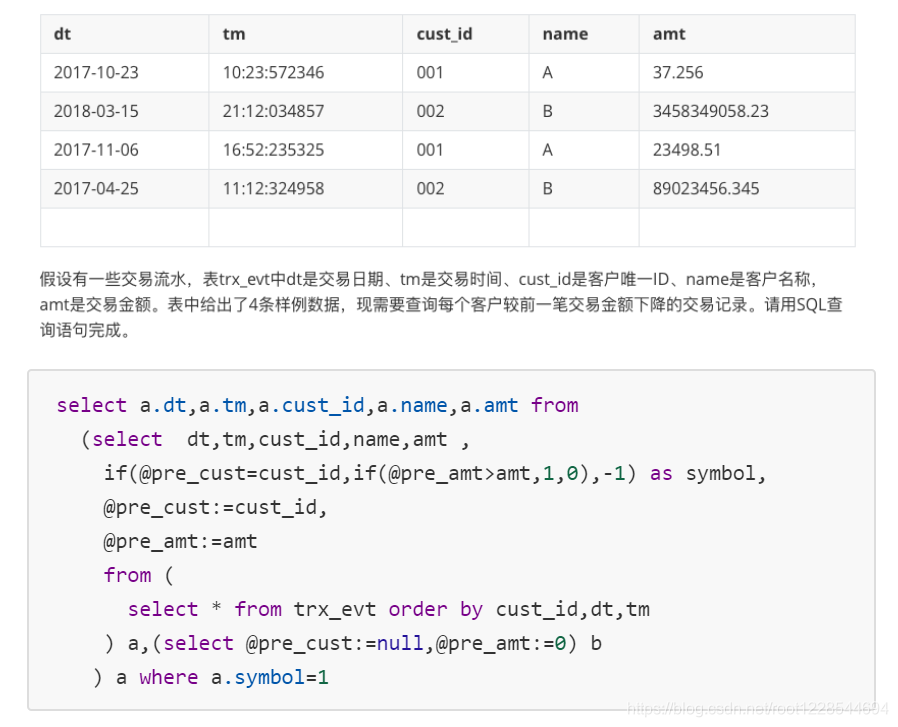Click code line 'from ('
This screenshot has height=727, width=898.
(x=138, y=575)
